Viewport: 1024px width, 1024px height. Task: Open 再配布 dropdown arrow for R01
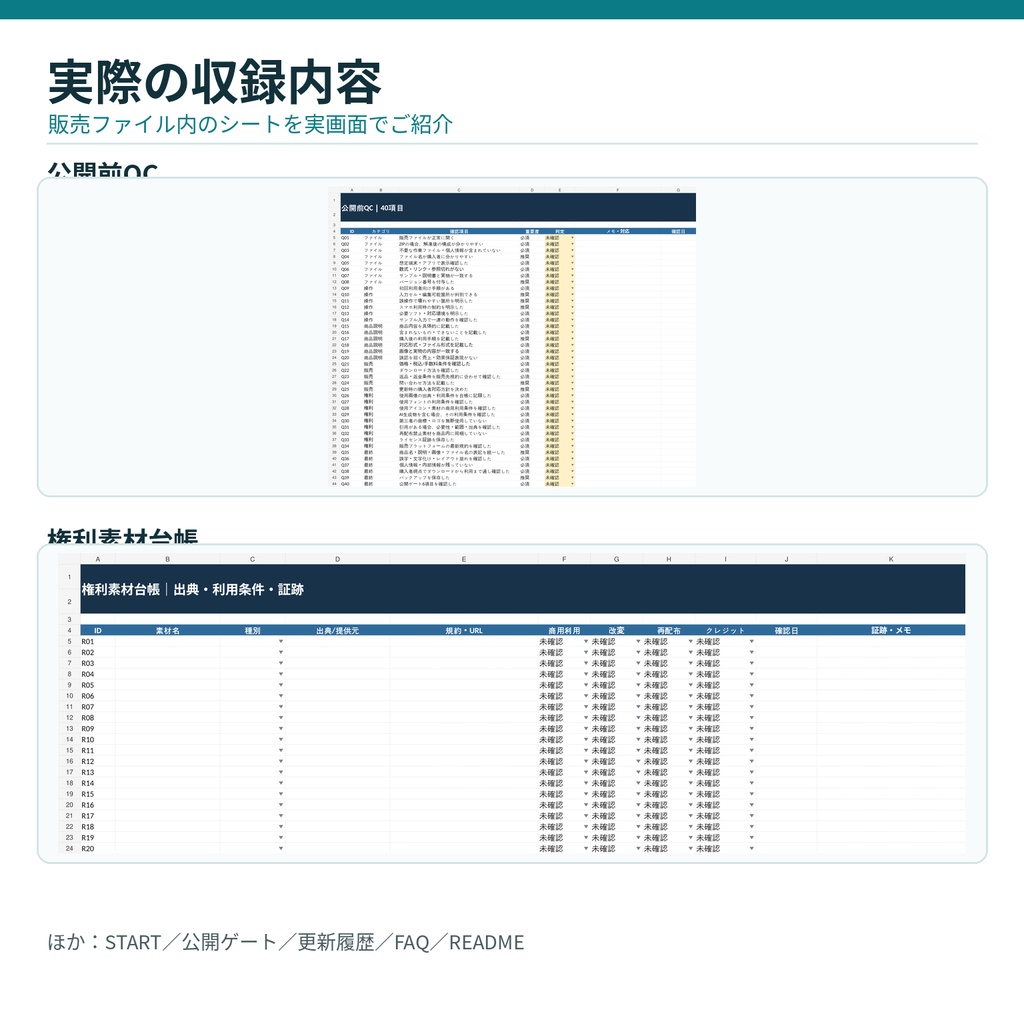pyautogui.click(x=690, y=641)
